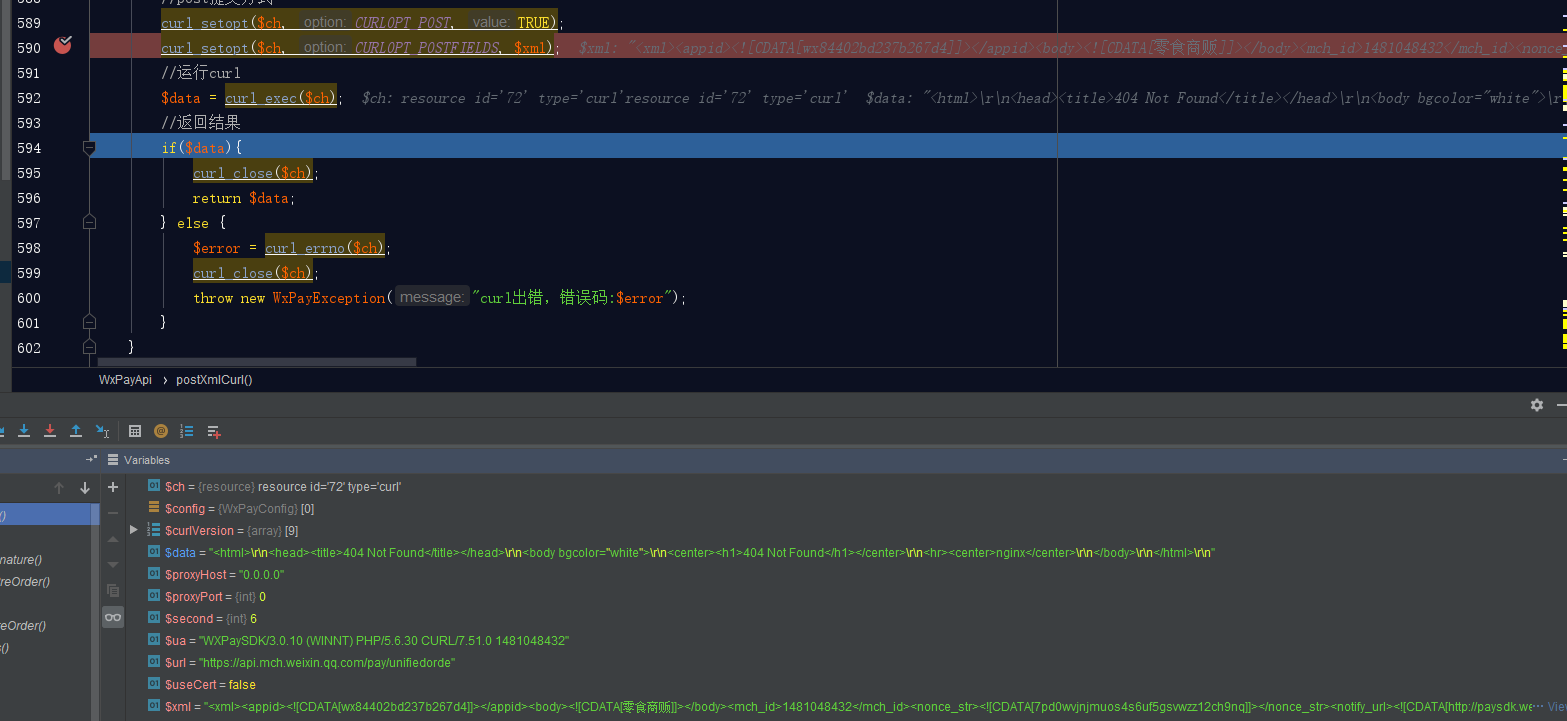Image resolution: width=1567 pixels, height=721 pixels.
Task: Click curl_close($ch) on line 599
Action: 253,273
